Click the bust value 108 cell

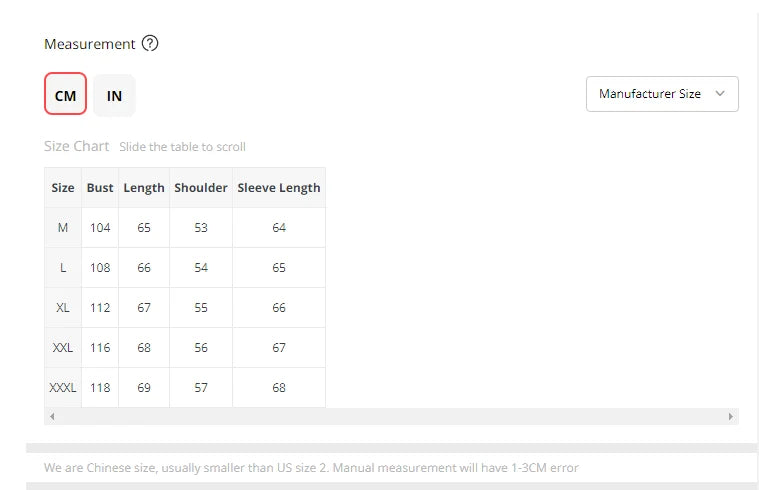coord(100,268)
